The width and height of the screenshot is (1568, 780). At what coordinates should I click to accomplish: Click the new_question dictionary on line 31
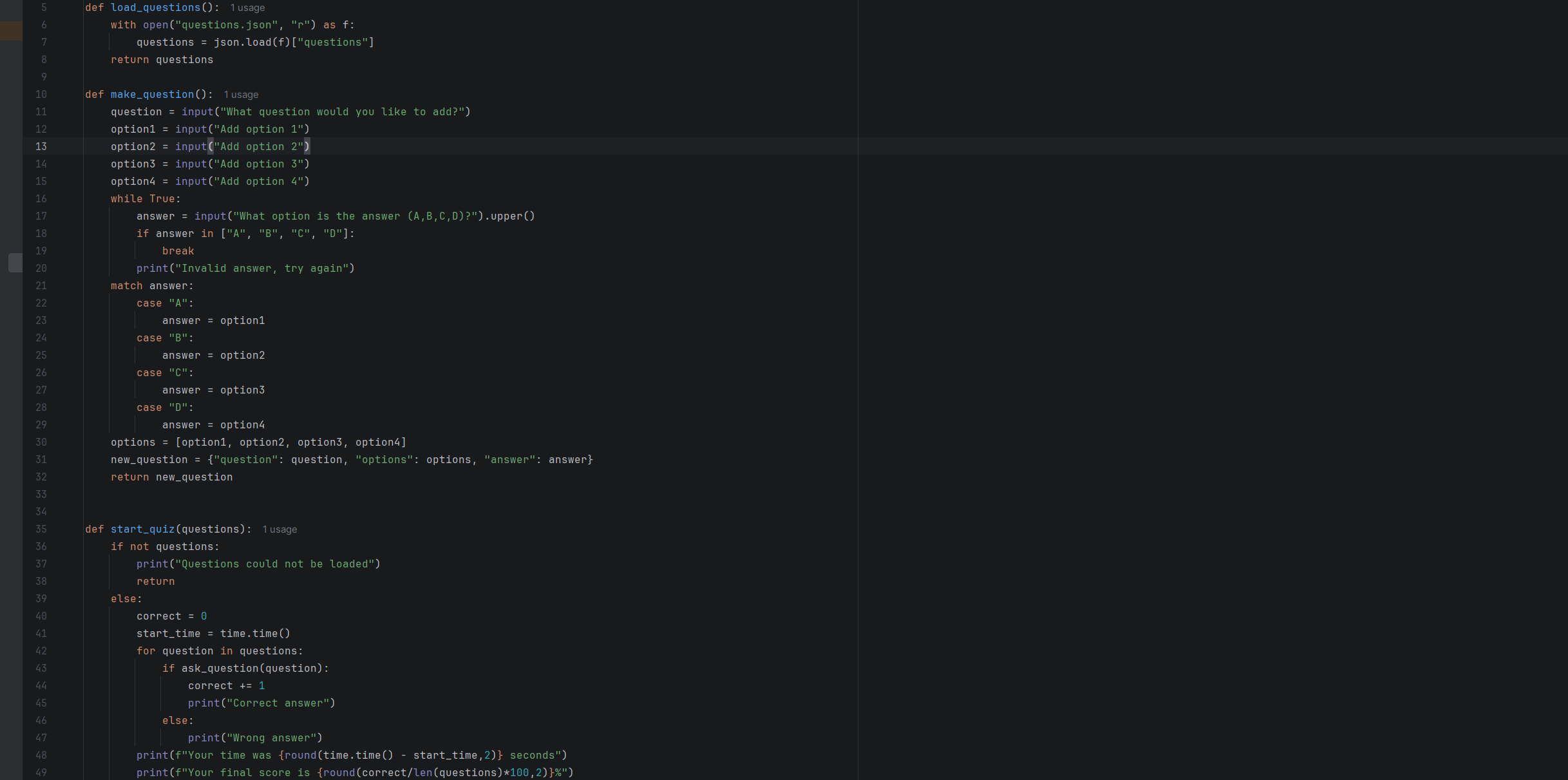pyautogui.click(x=352, y=460)
